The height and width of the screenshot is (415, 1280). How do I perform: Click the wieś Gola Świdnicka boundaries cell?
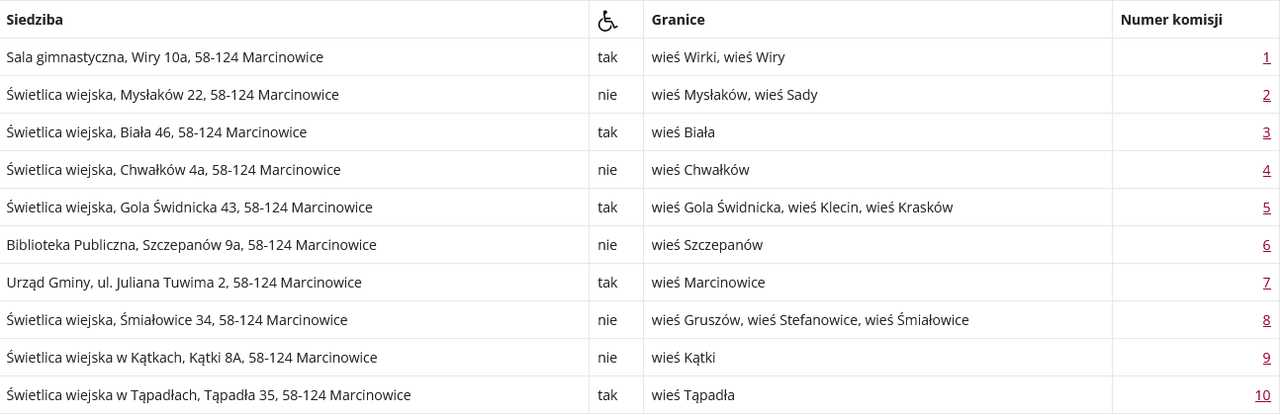tap(878, 208)
